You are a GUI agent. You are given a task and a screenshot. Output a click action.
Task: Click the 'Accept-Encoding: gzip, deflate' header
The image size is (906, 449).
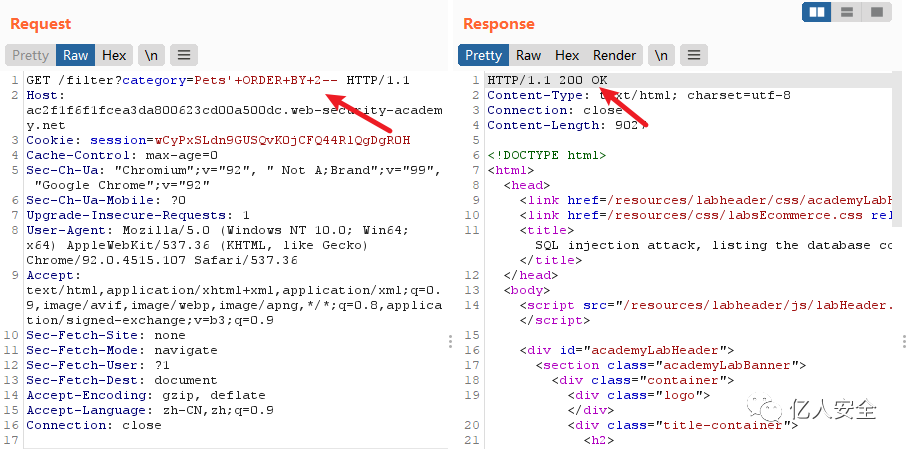coord(146,396)
